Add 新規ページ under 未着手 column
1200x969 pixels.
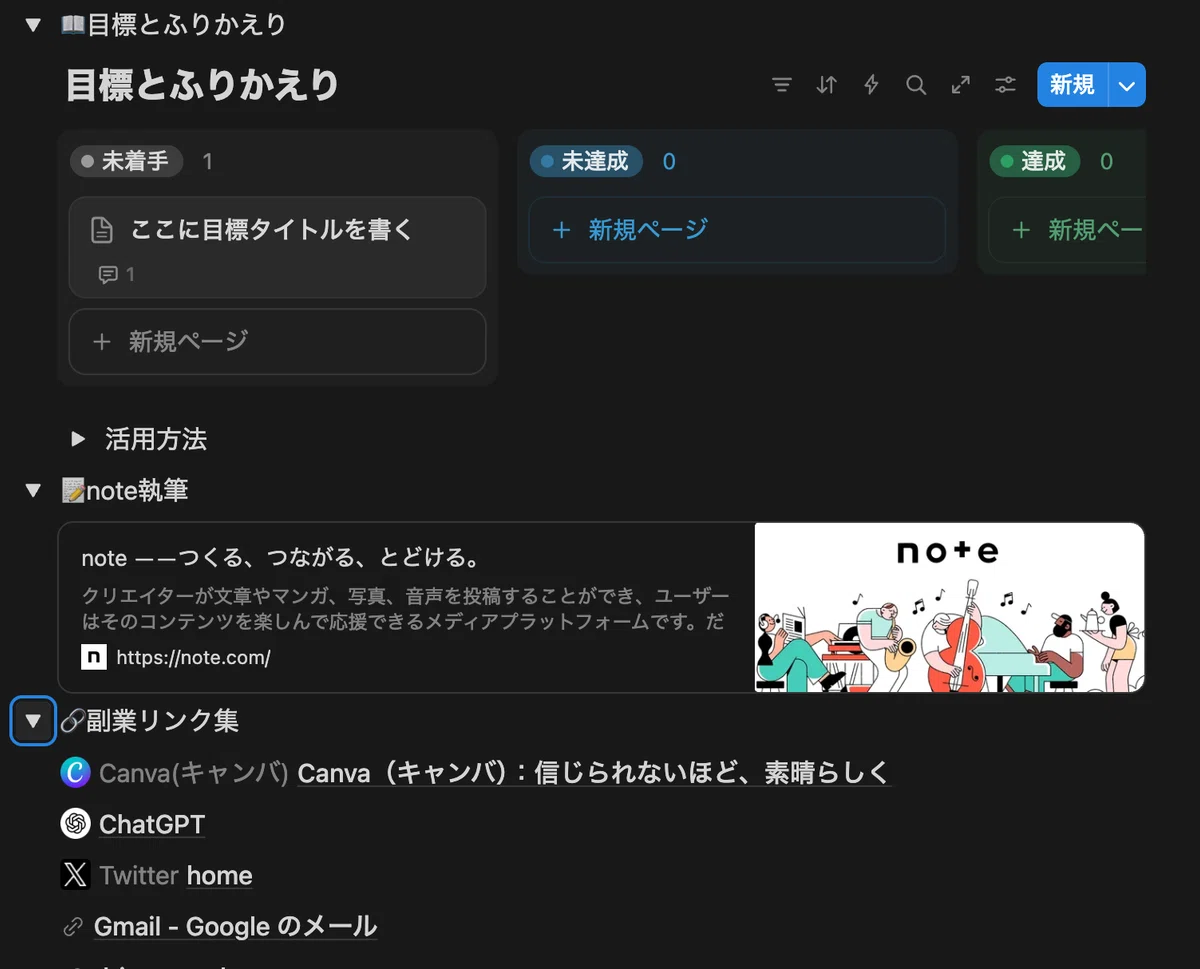(277, 341)
